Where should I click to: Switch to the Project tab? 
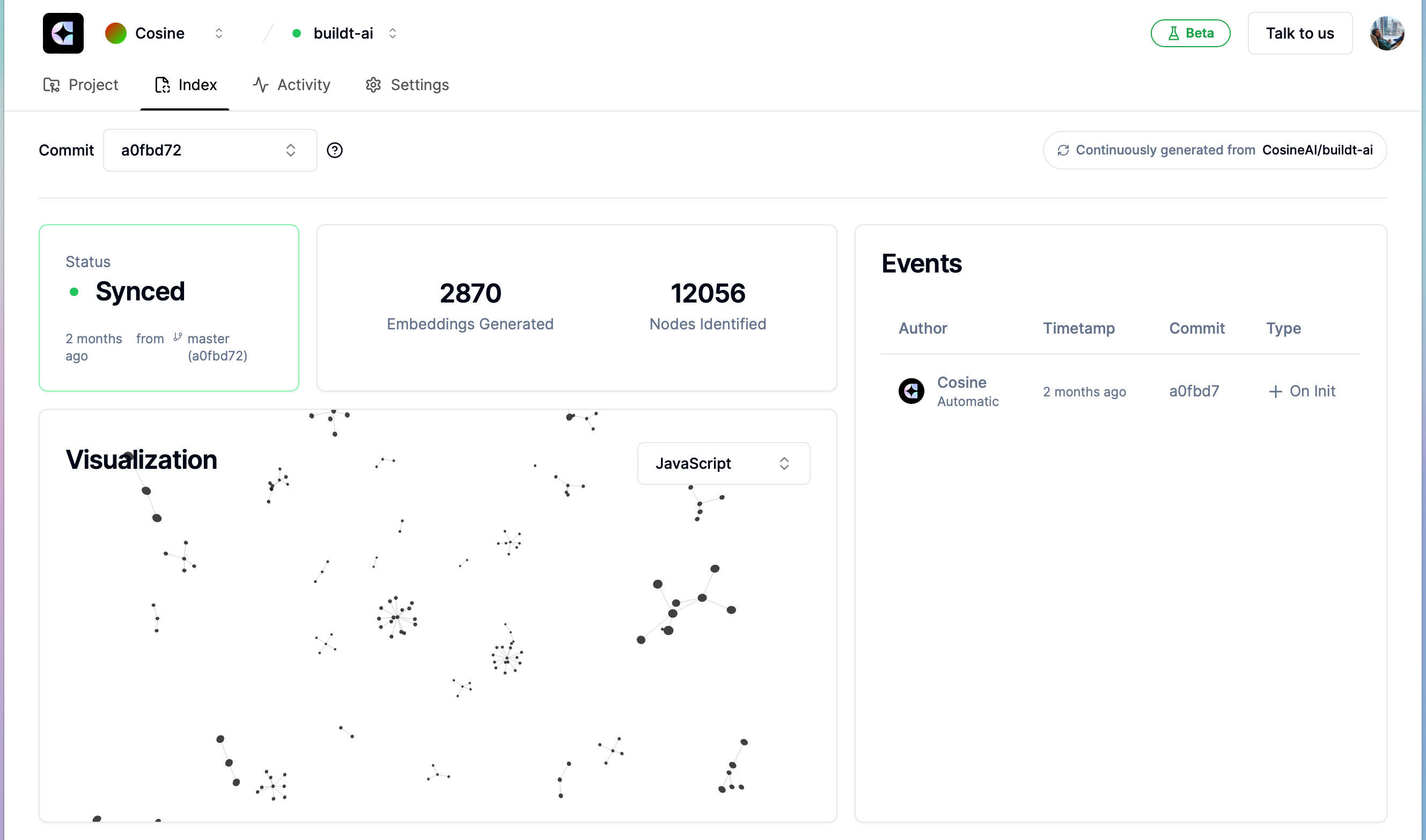tap(81, 85)
